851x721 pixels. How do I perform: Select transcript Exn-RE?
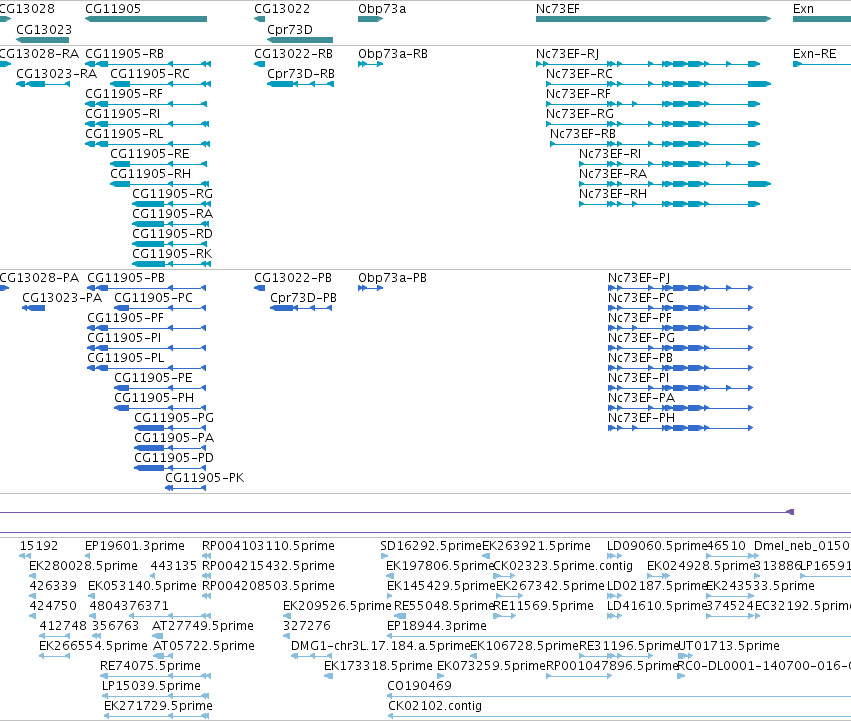pyautogui.click(x=822, y=64)
